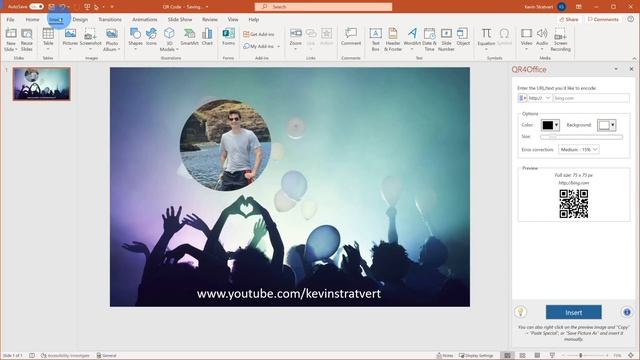Collapse the ribbon
Screen dimensions: 640x360
[634, 58]
